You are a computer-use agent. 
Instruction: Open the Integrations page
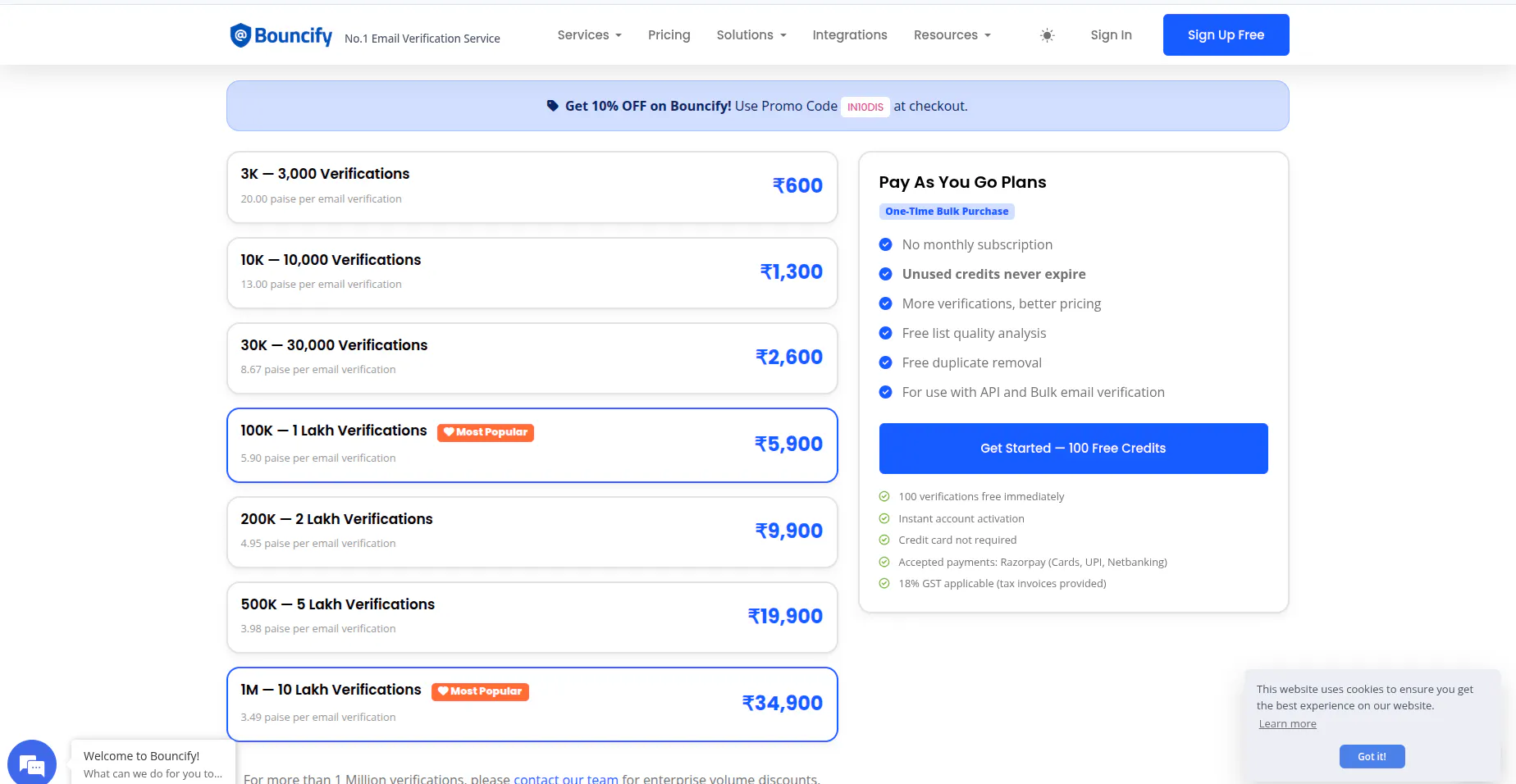pyautogui.click(x=850, y=35)
